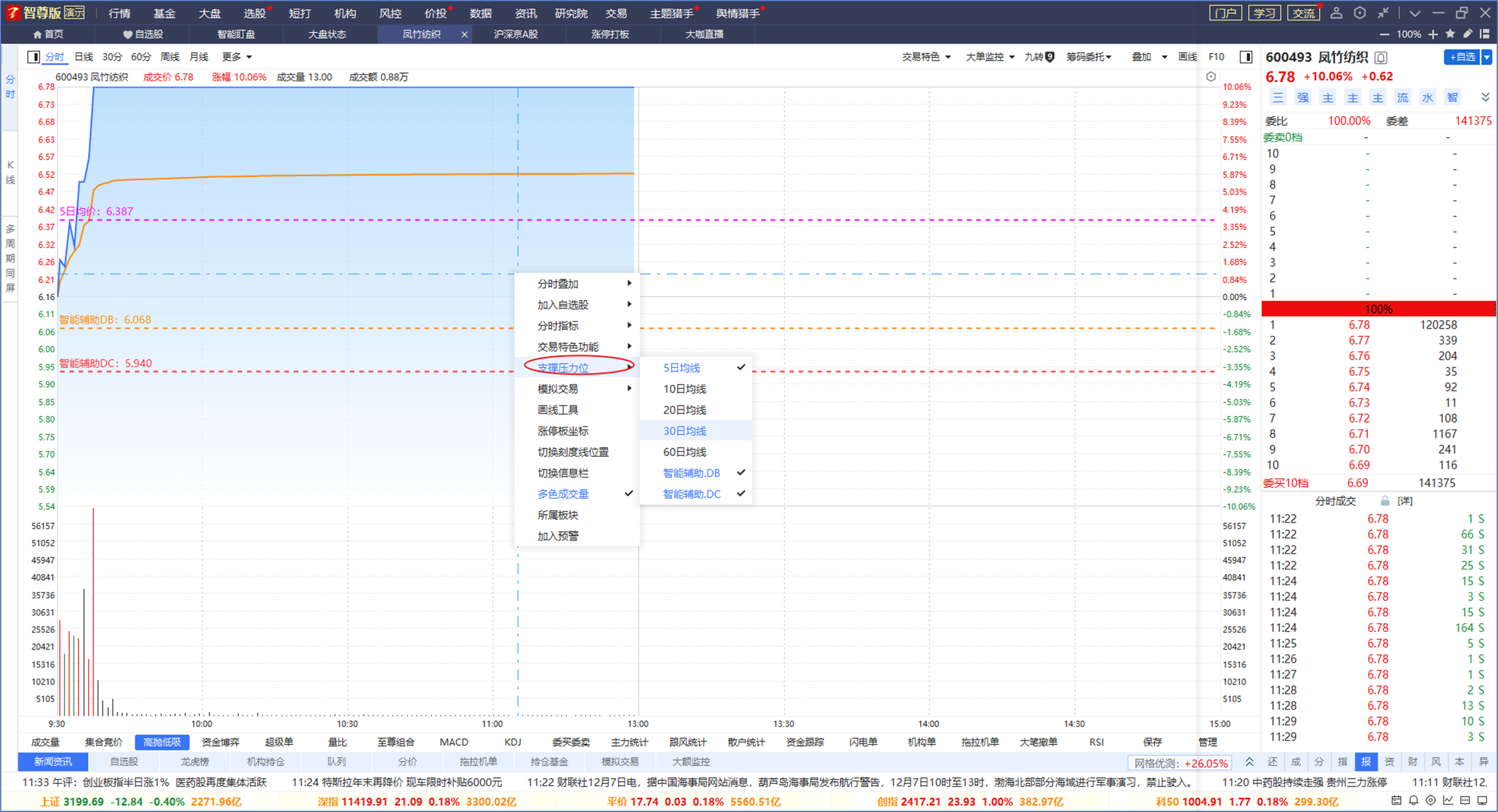The height and width of the screenshot is (812, 1498).
Task: Select the 60分 chart period
Action: pos(141,56)
